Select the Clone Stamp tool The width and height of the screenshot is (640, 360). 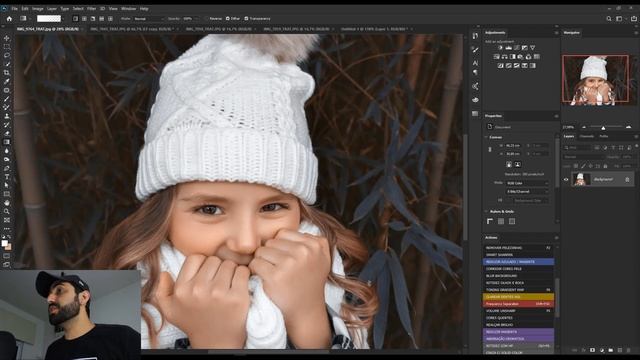(x=7, y=116)
